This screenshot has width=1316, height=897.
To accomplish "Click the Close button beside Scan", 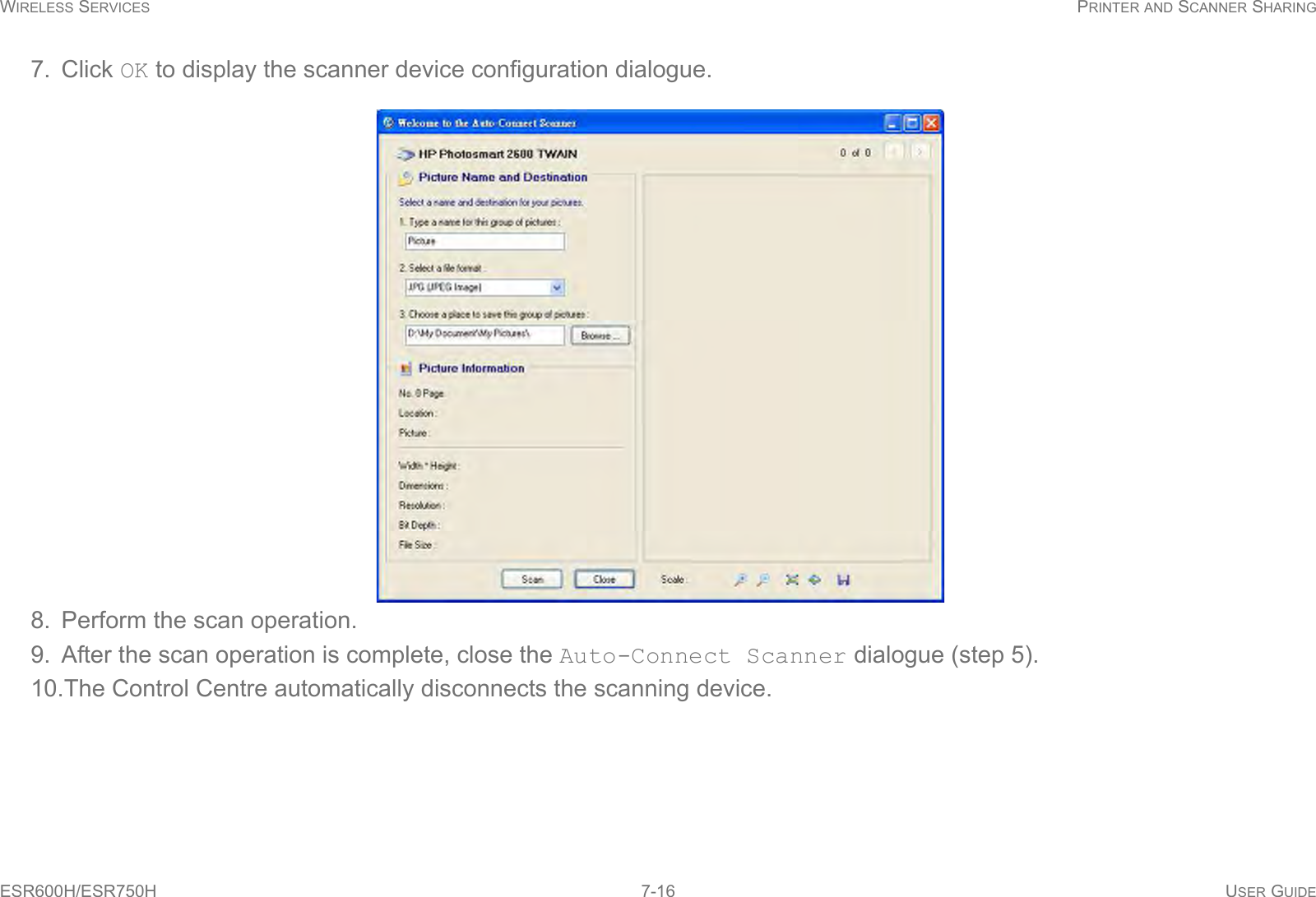I will (605, 580).
